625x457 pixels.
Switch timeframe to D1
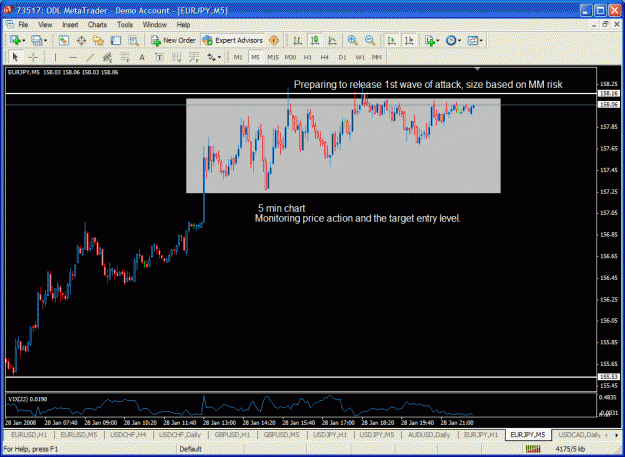(x=342, y=57)
